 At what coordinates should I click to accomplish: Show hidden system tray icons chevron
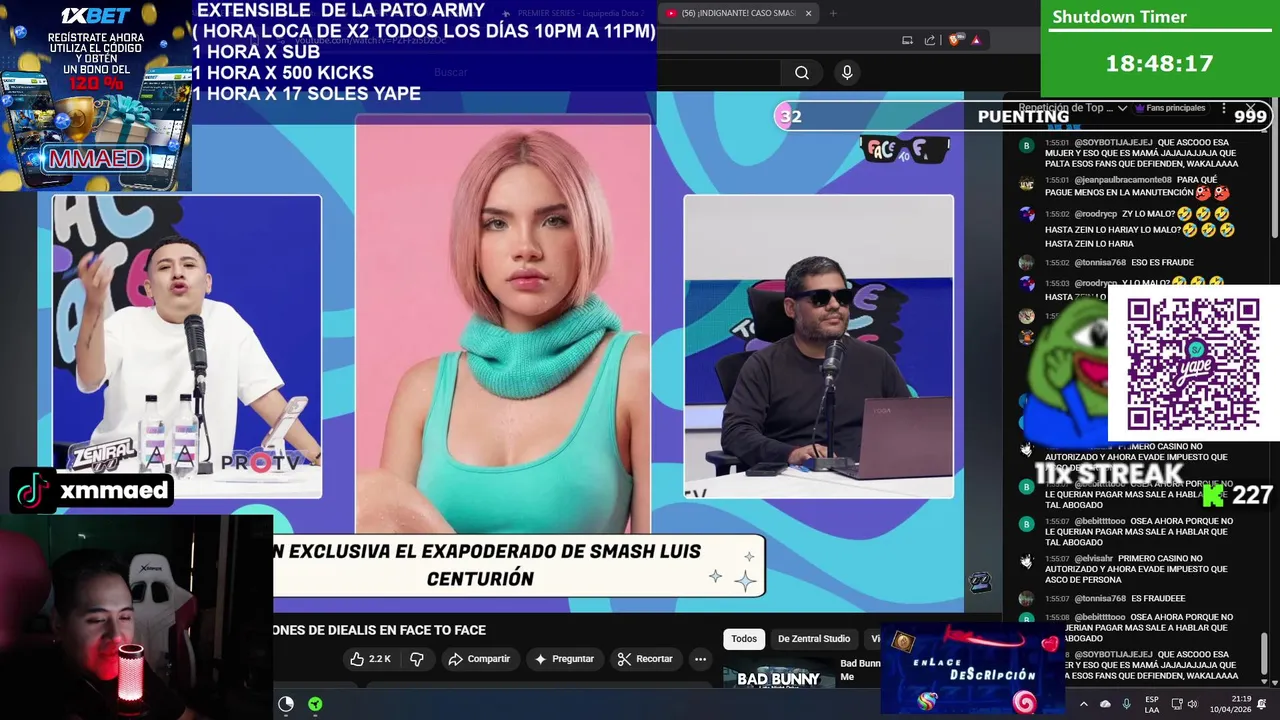(1083, 704)
